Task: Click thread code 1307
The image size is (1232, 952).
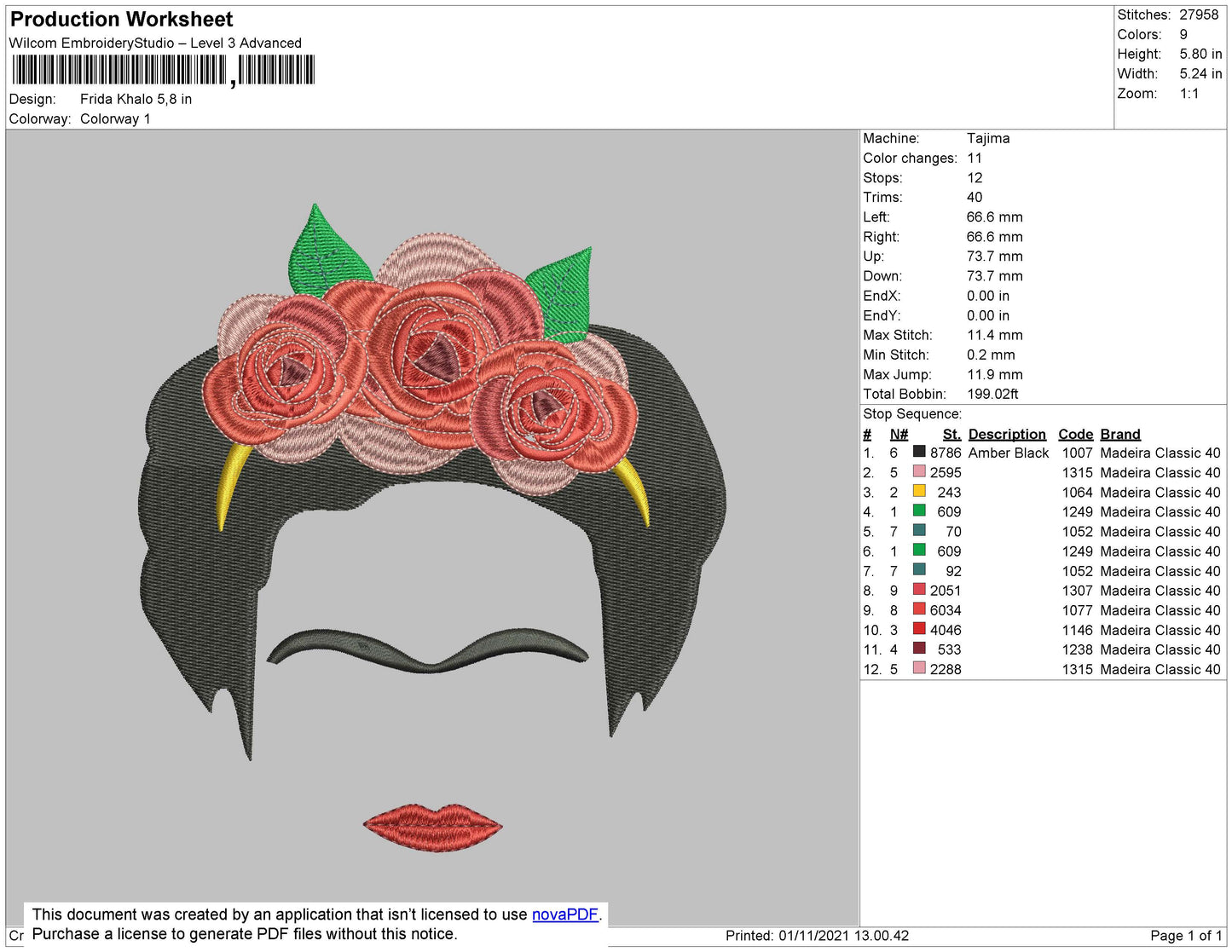Action: pos(1077,591)
